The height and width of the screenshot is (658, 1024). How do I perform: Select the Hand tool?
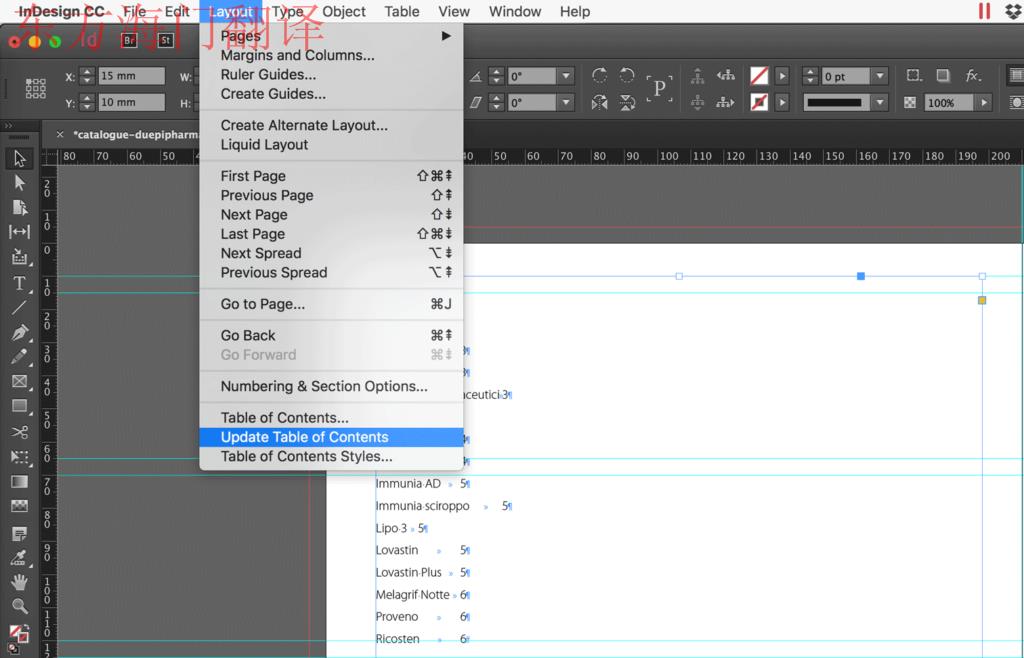(20, 582)
